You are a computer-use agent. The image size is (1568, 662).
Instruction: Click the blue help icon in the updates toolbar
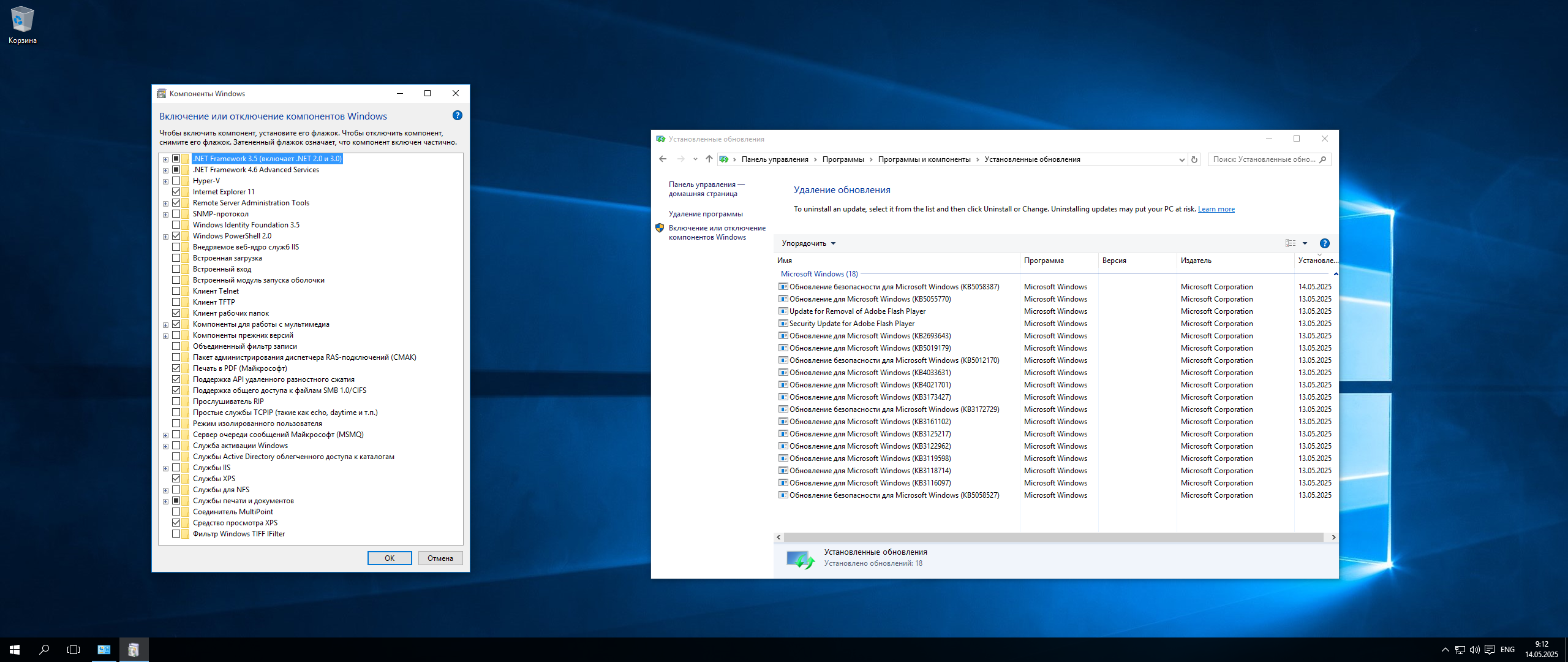click(1324, 243)
